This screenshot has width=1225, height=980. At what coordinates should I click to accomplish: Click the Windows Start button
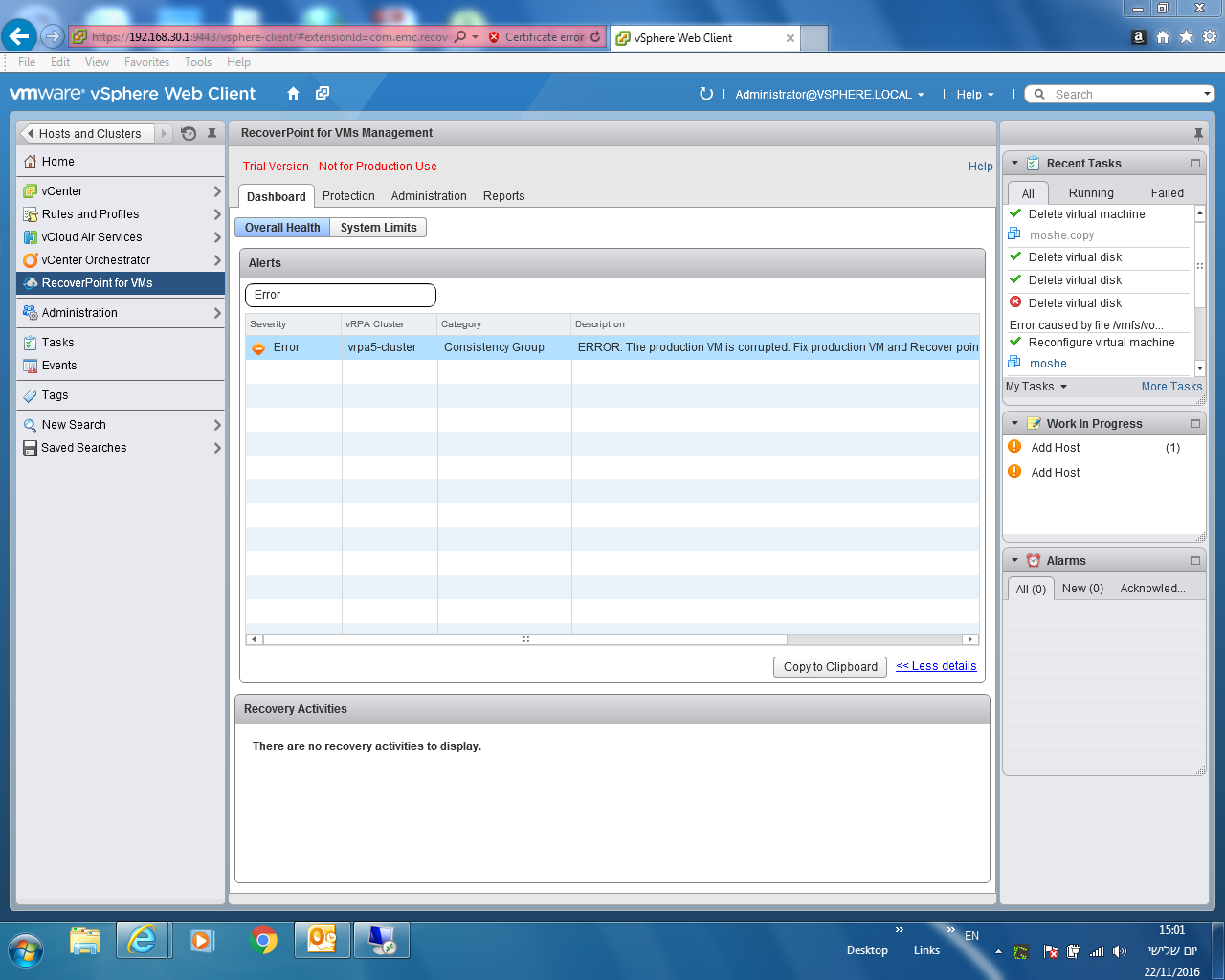(25, 949)
